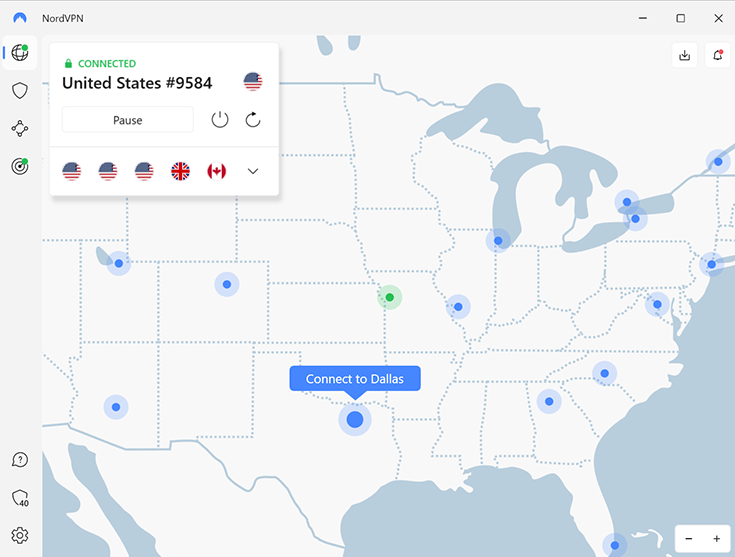The width and height of the screenshot is (735, 557).
Task: Expand recent connections chevron
Action: click(253, 171)
